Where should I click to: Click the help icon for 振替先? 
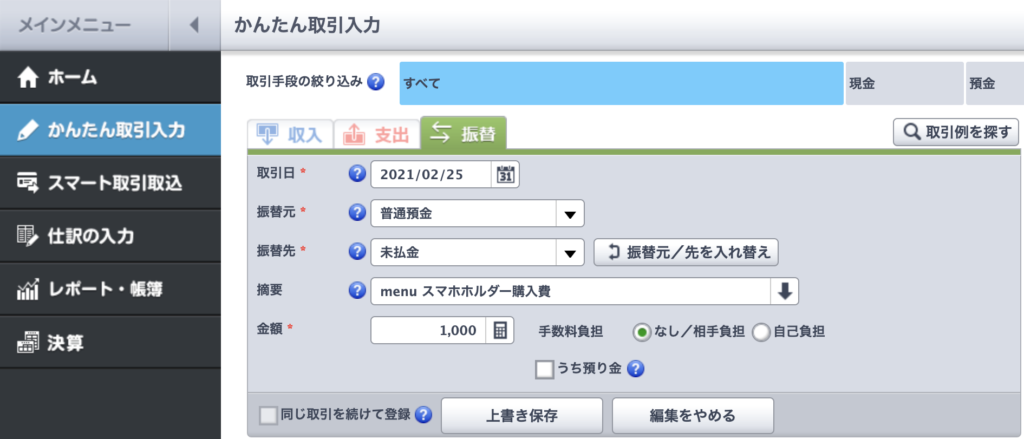357,252
